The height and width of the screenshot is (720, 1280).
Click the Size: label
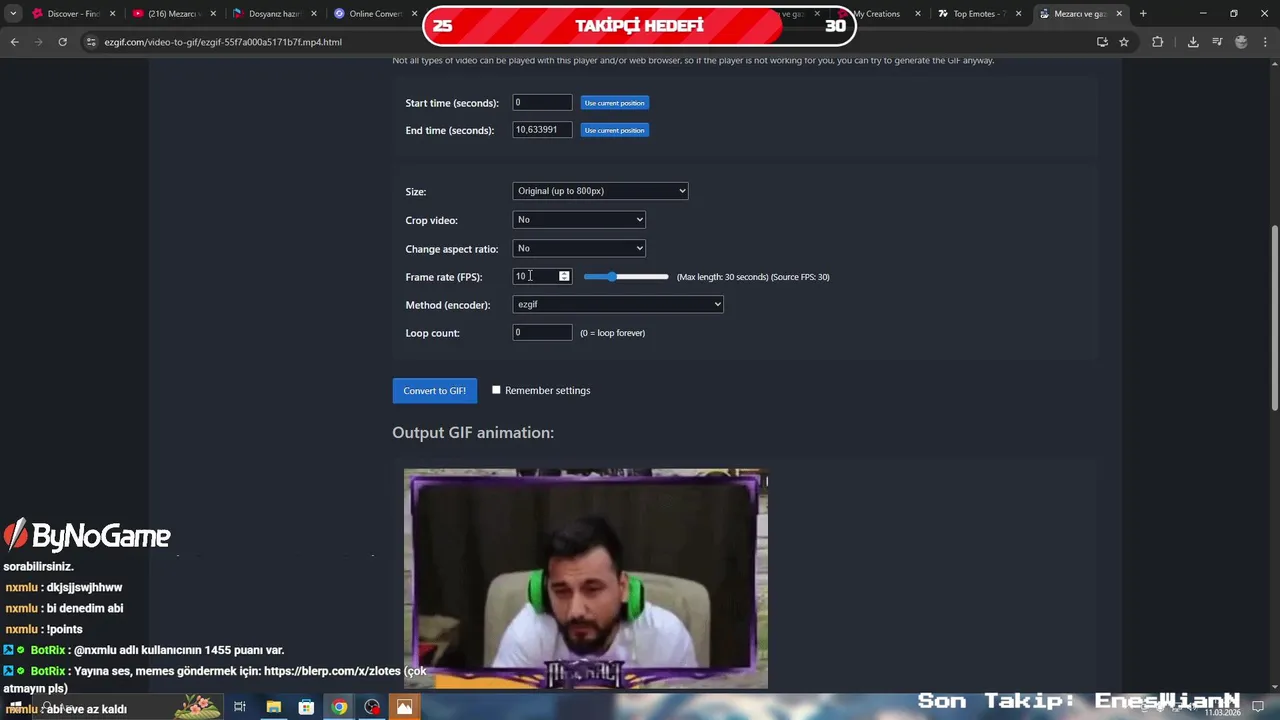click(x=416, y=191)
